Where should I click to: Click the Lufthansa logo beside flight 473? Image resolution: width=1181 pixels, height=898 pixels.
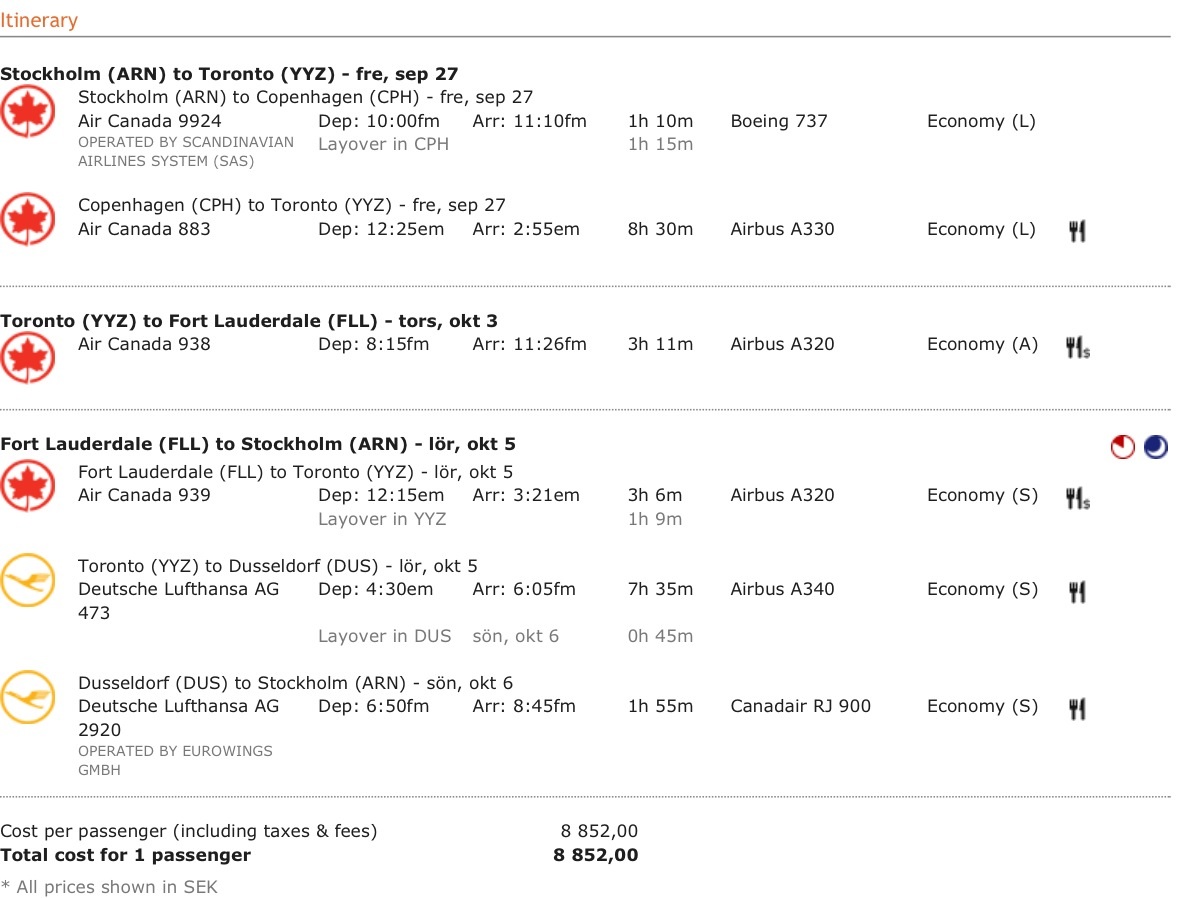tap(28, 580)
